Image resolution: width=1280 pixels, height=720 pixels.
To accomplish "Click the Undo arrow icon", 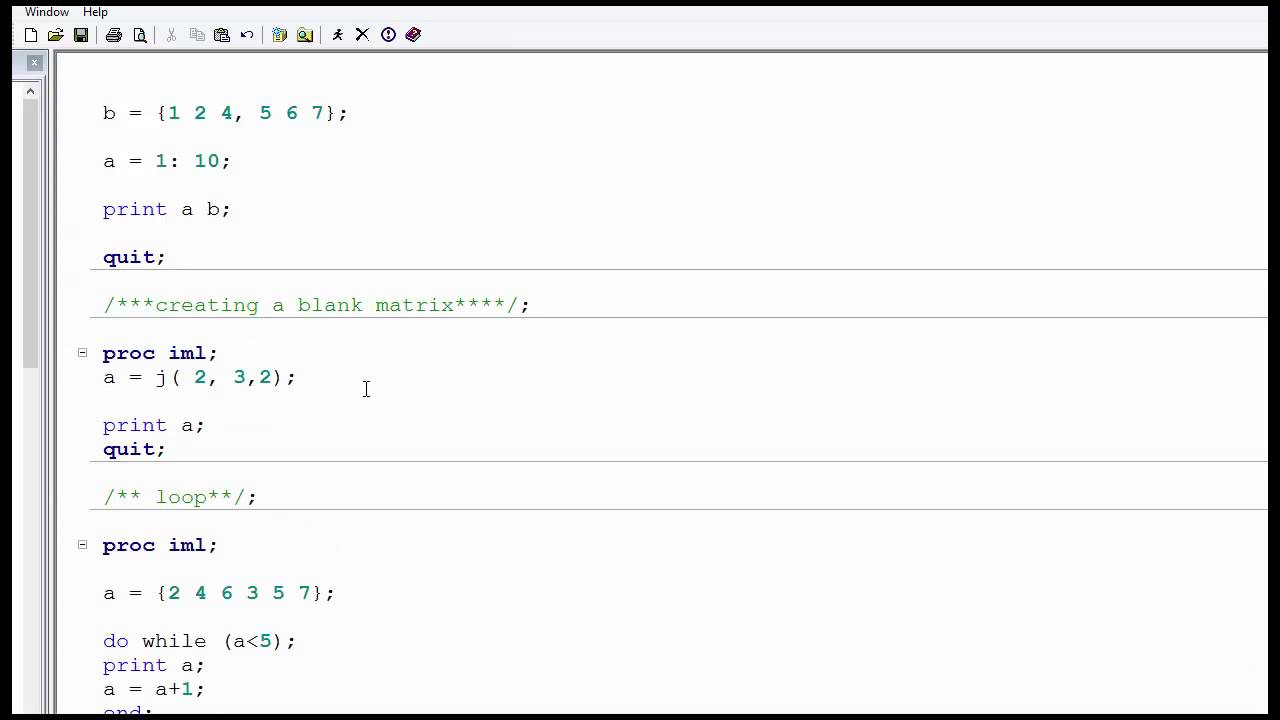I will (x=247, y=35).
